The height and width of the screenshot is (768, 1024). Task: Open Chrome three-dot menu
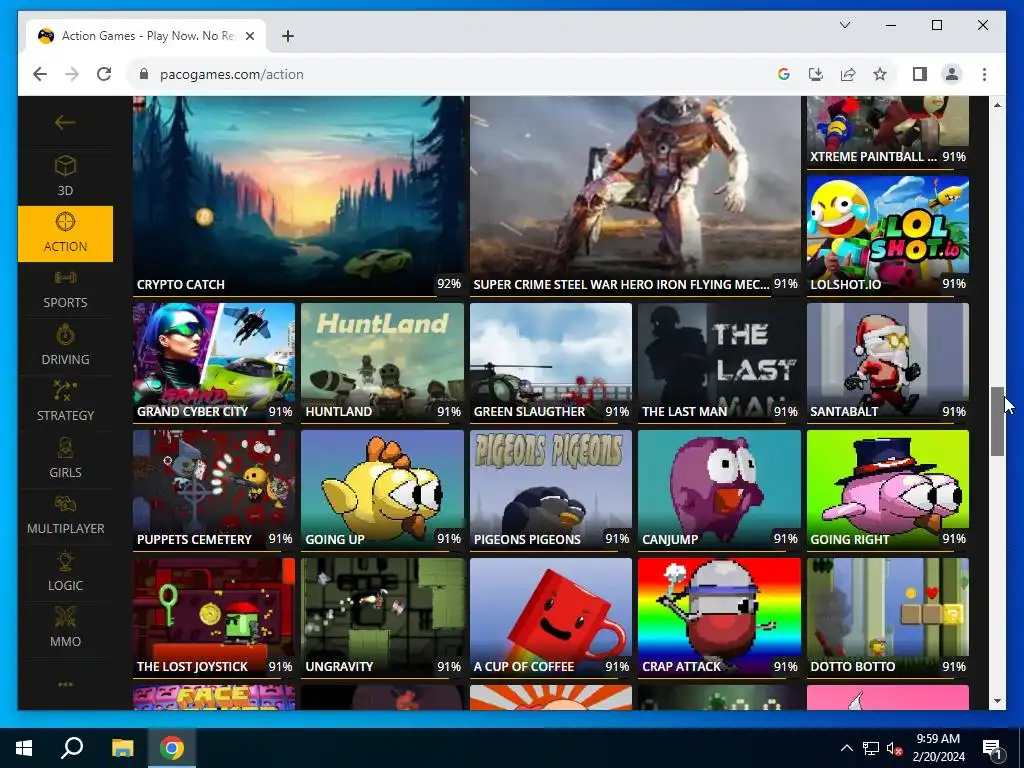[984, 74]
